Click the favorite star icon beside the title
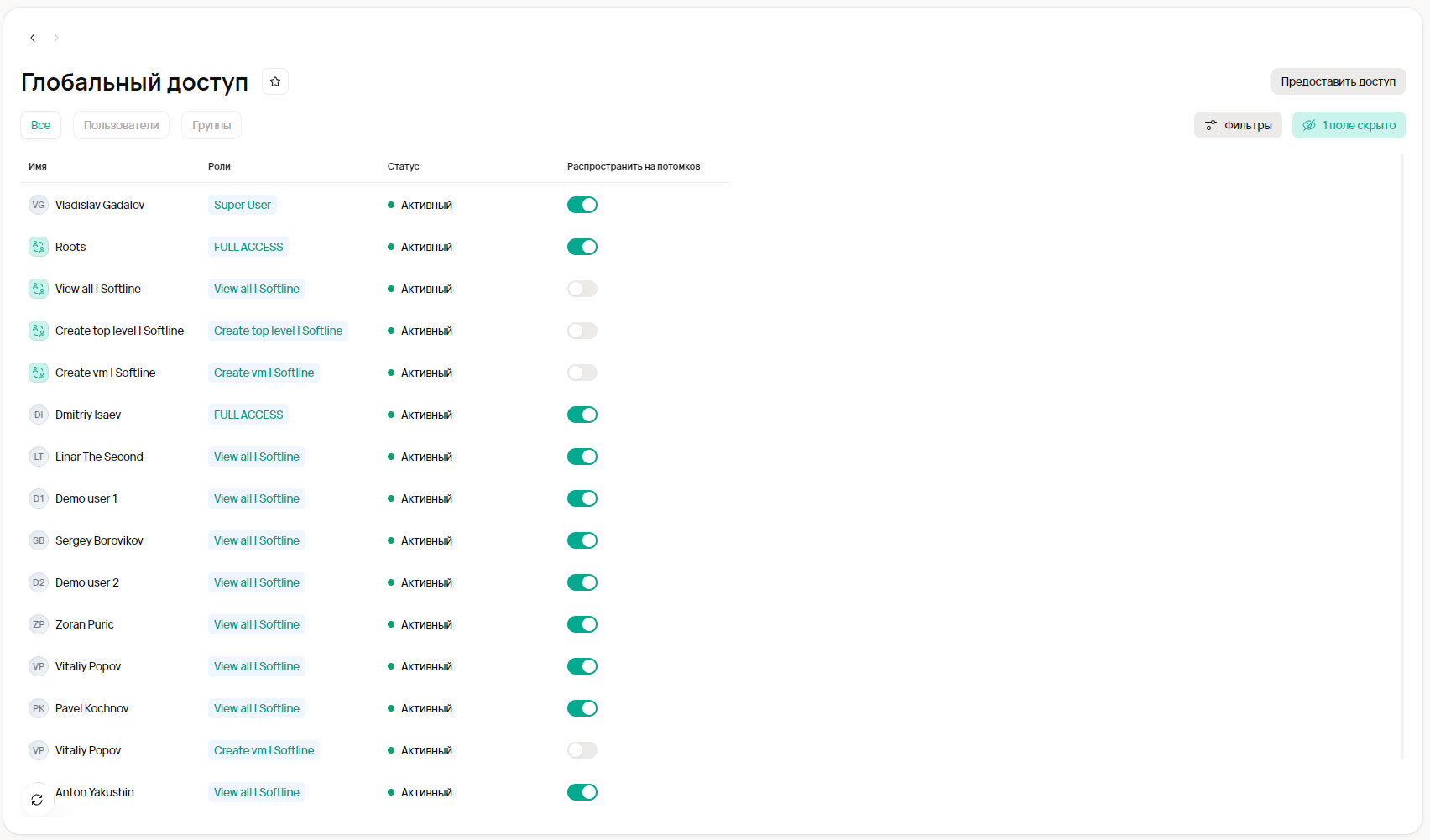 [x=275, y=81]
